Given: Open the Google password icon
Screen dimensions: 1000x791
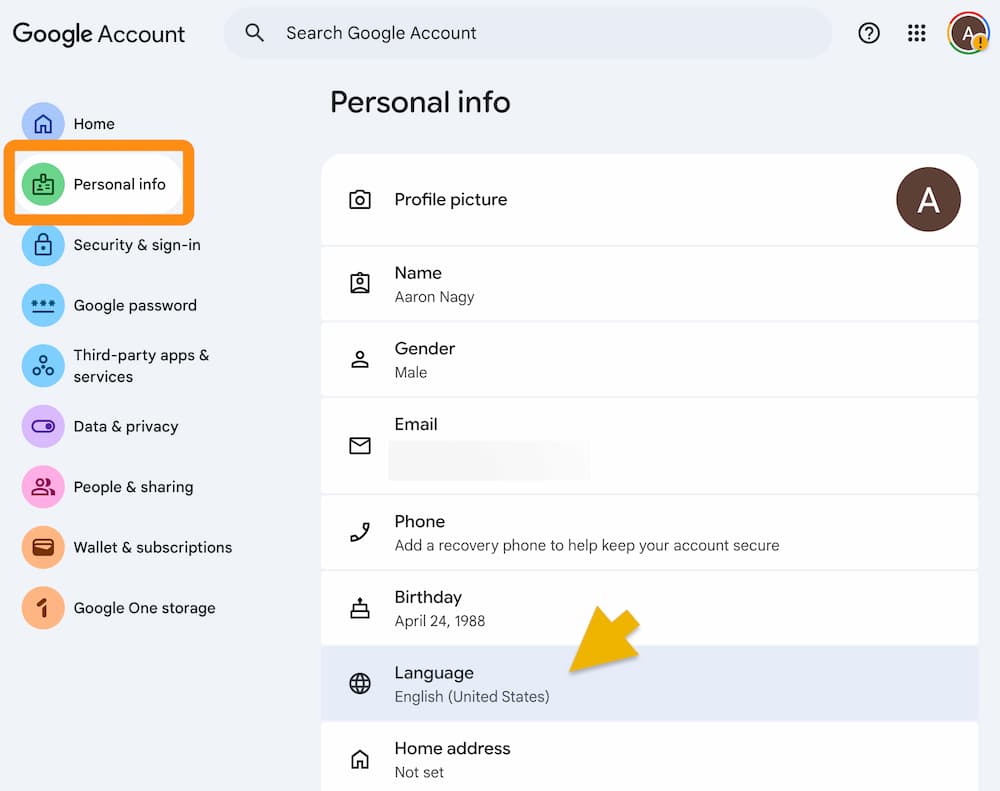Looking at the screenshot, I should (43, 305).
